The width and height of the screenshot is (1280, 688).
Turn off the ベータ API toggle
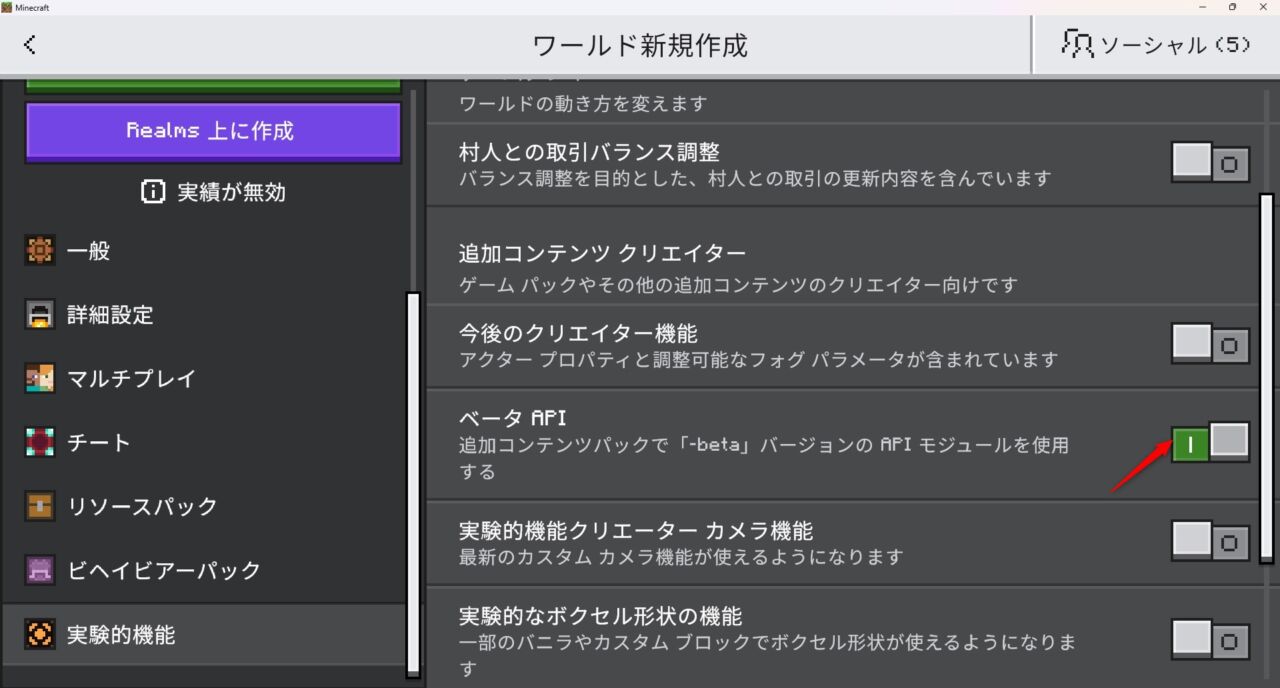click(x=1211, y=443)
